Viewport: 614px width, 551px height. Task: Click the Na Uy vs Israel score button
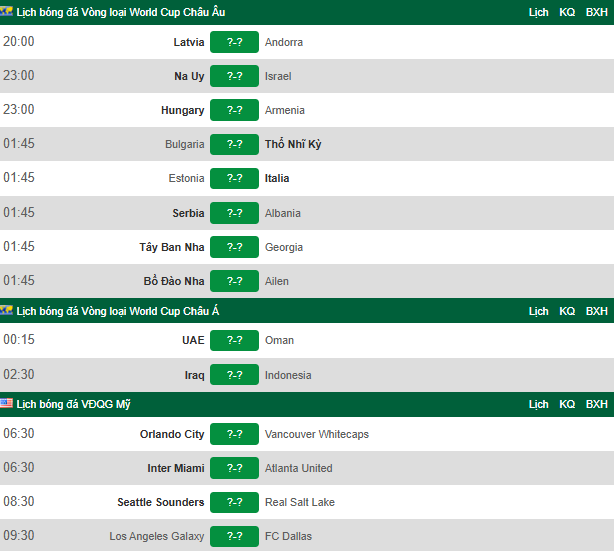(234, 76)
